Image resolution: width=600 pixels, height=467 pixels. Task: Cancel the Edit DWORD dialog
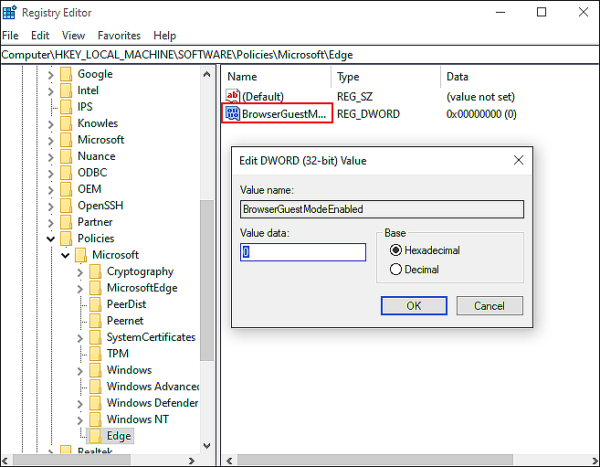[489, 305]
